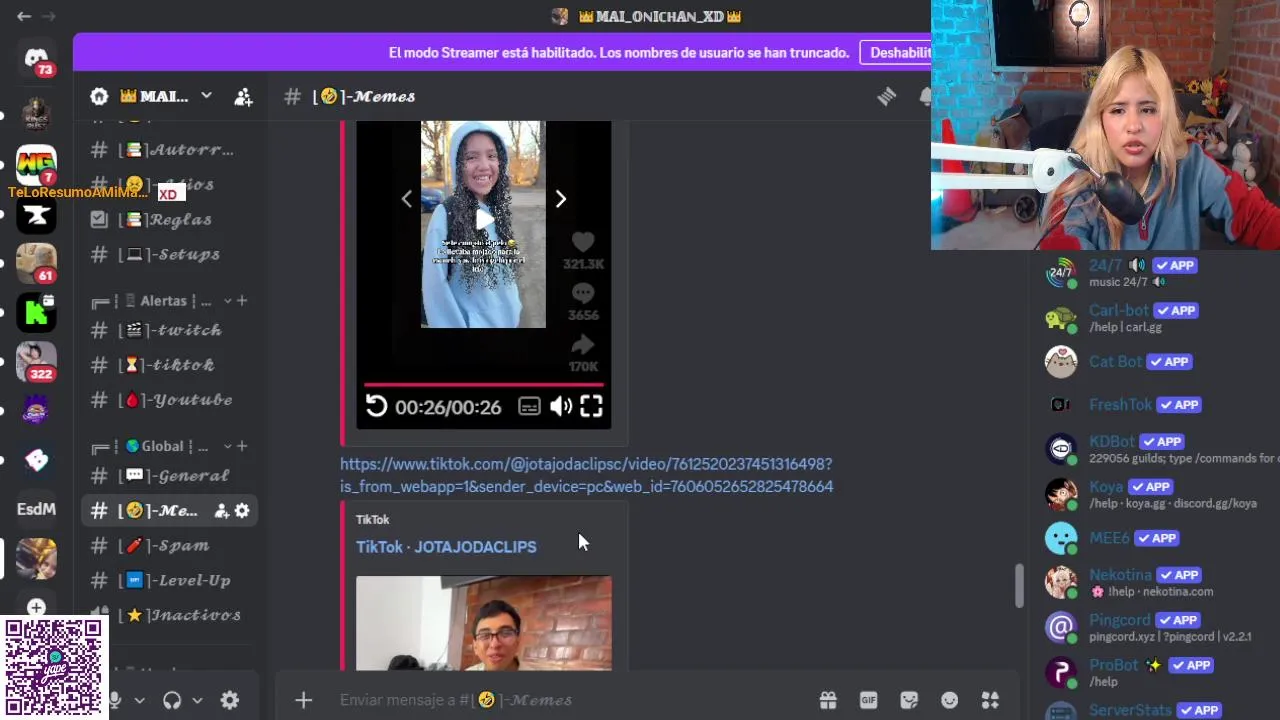
Task: Open Memes channel settings gear
Action: tap(242, 510)
